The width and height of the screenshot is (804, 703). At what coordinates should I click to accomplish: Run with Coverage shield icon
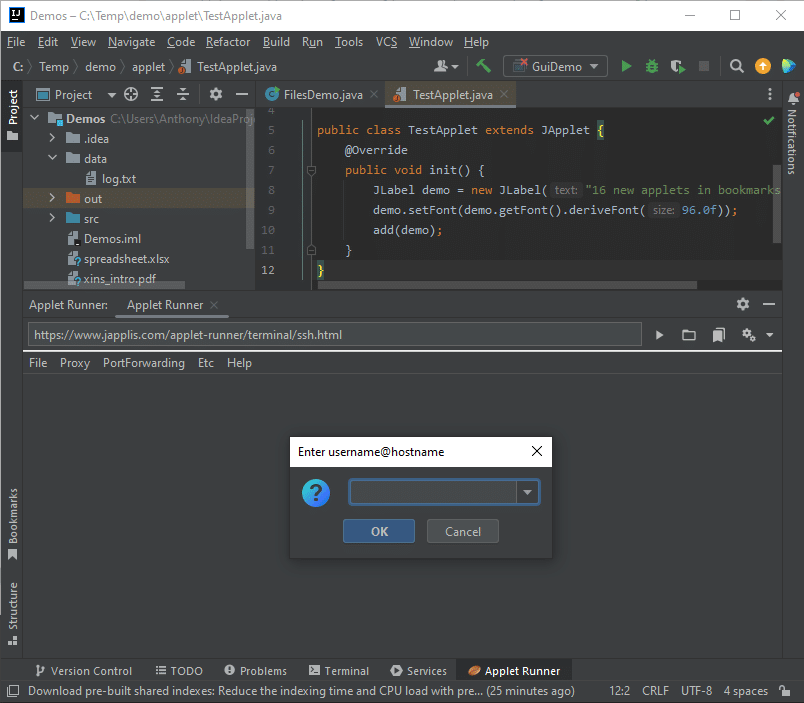678,66
